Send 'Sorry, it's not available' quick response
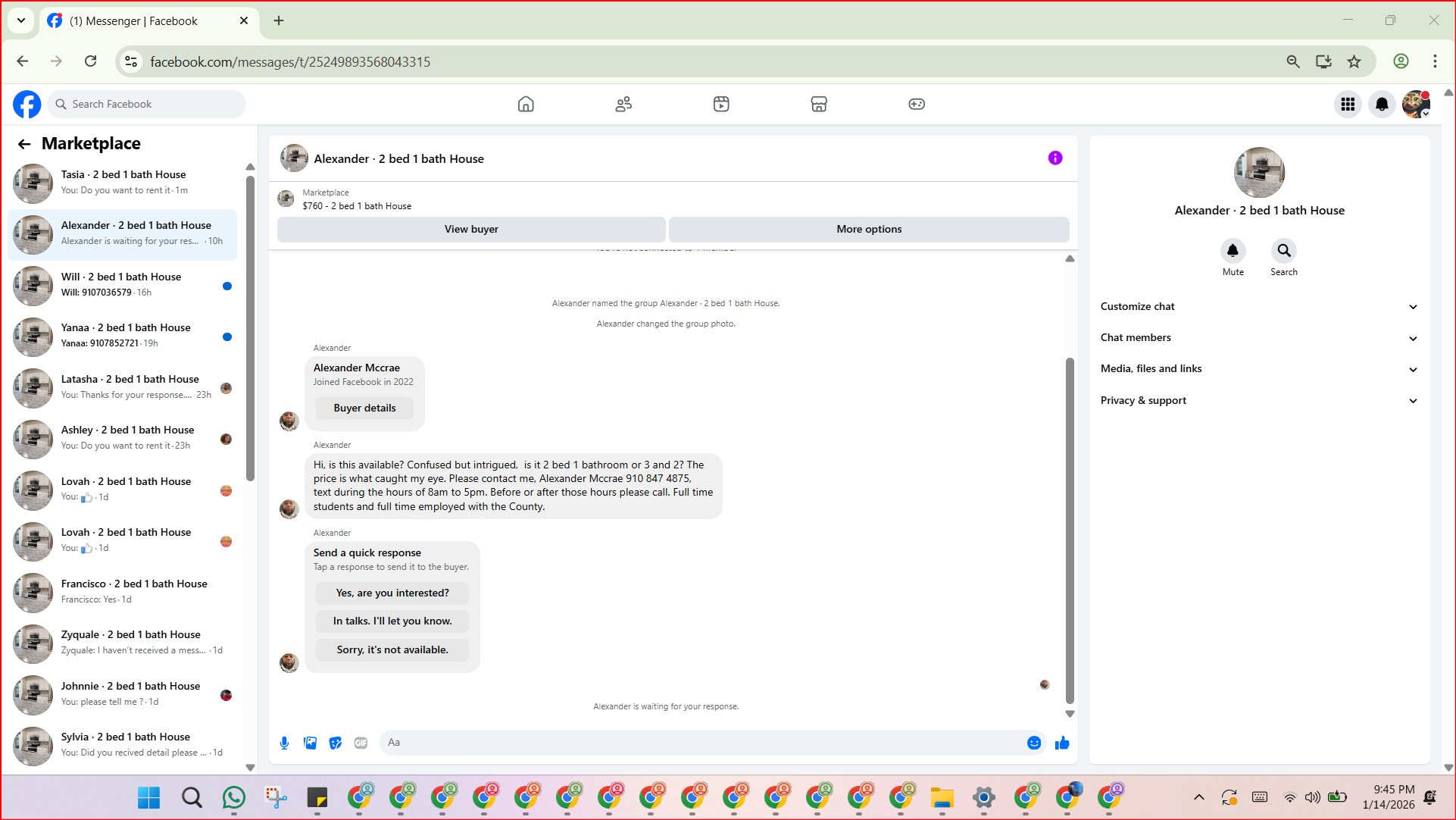The width and height of the screenshot is (1456, 820). [x=392, y=649]
